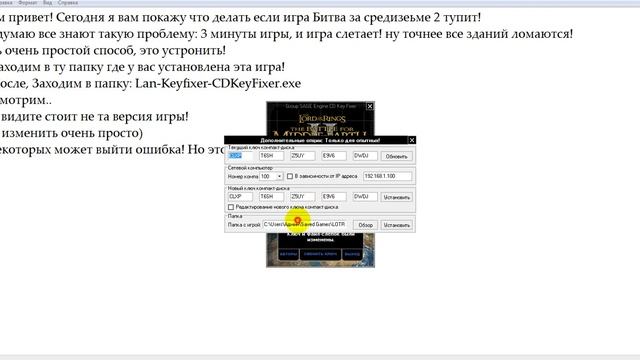The height and width of the screenshot is (360, 640).
Task: Click the line 'видите стоит не та версия игры!'
Action: [x=94, y=116]
